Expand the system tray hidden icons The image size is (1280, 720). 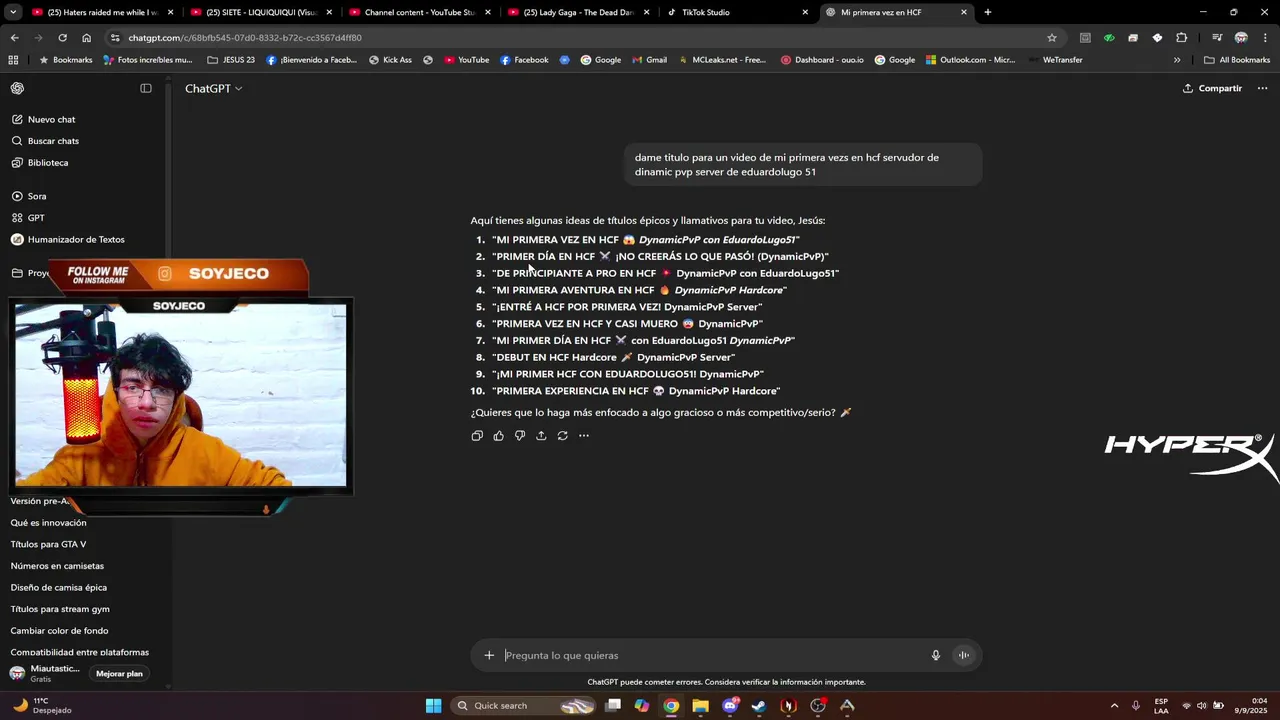[x=1115, y=706]
